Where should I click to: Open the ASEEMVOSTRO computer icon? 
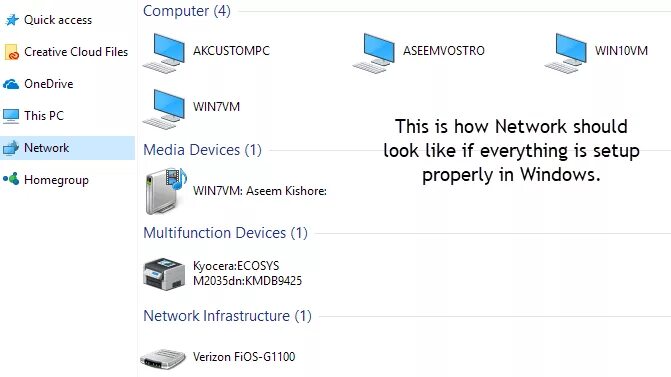tap(374, 53)
